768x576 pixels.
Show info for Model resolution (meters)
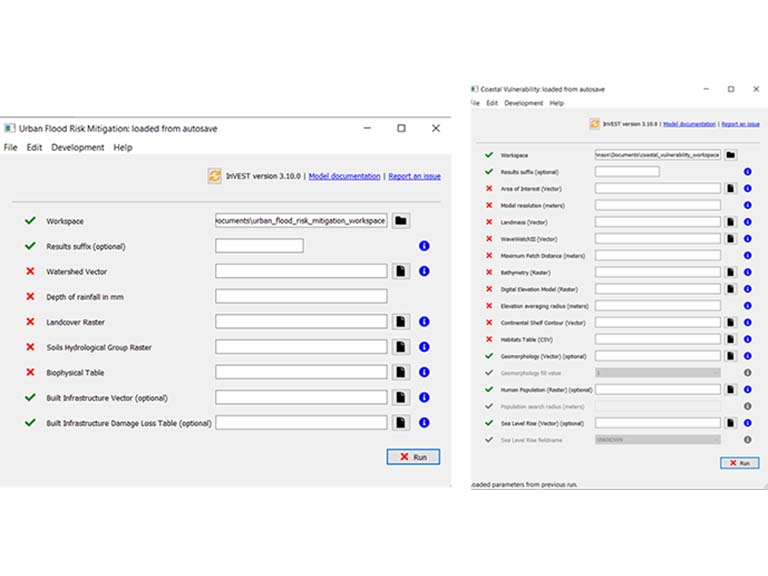click(747, 205)
